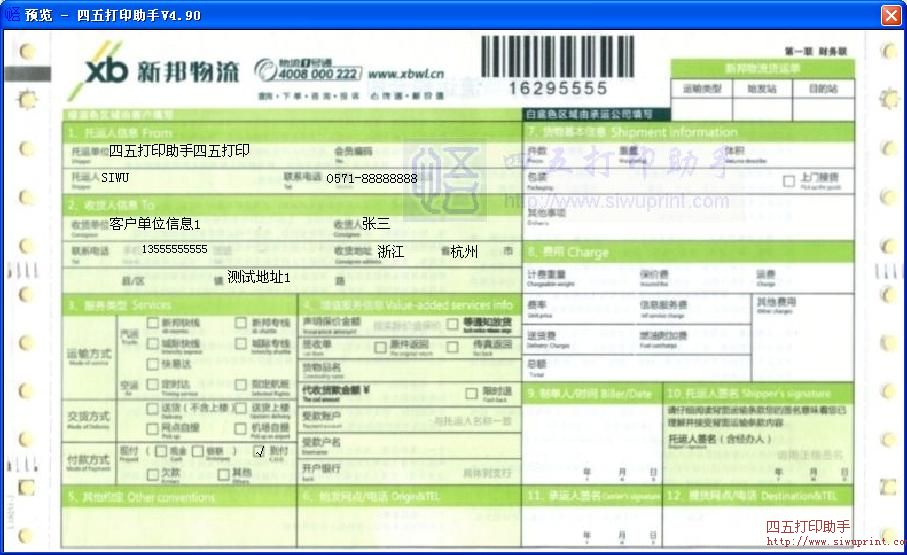Open the www.xbwl.cn website link
The height and width of the screenshot is (555, 907).
coord(406,73)
